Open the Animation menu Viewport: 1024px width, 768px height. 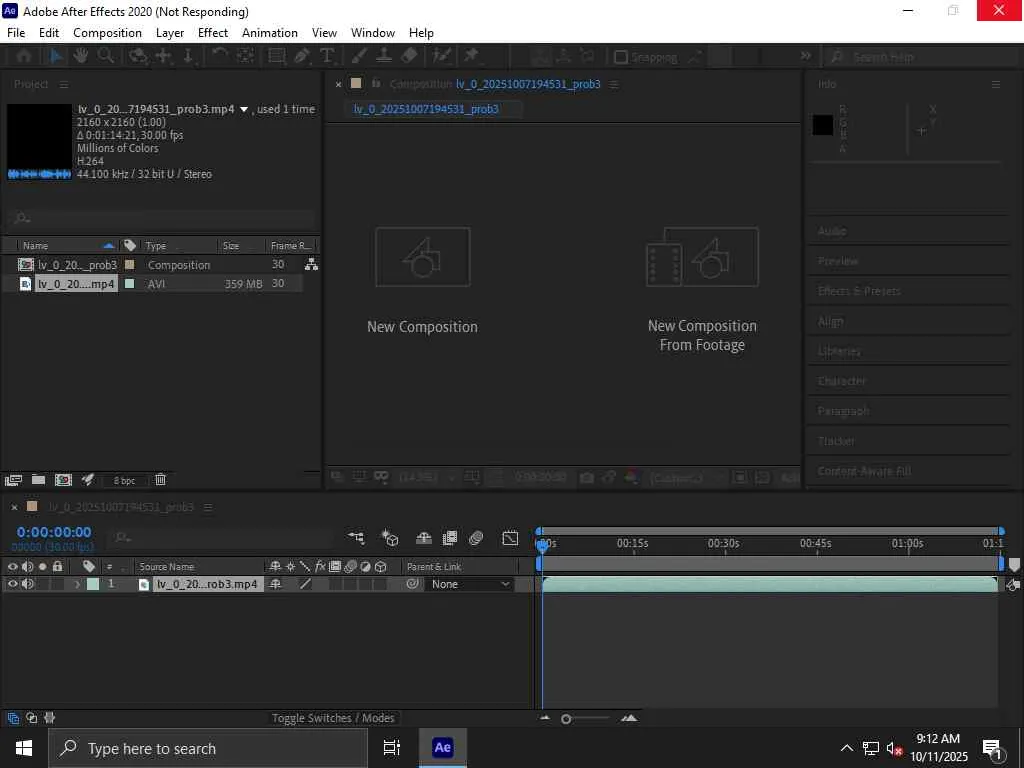point(270,33)
